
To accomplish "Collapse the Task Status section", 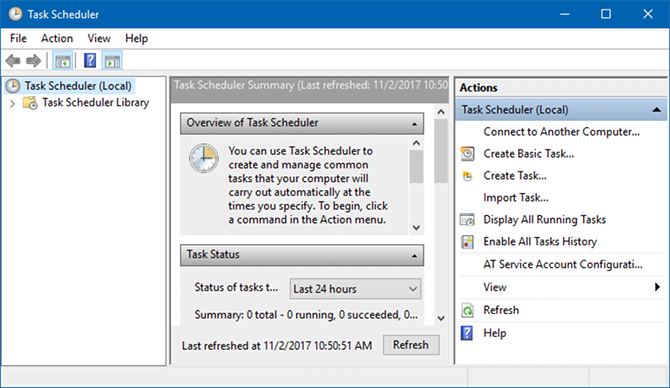I will point(414,256).
